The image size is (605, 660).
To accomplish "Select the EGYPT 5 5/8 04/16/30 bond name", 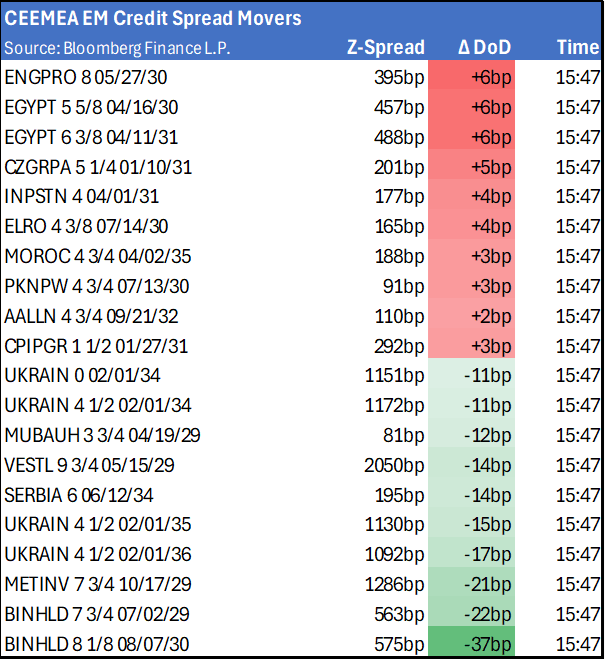I will 91,107.
